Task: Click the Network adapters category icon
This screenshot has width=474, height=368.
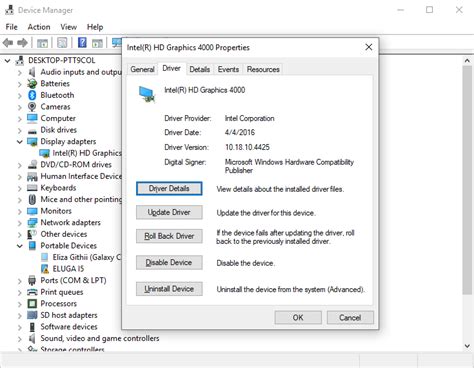Action: click(x=32, y=222)
